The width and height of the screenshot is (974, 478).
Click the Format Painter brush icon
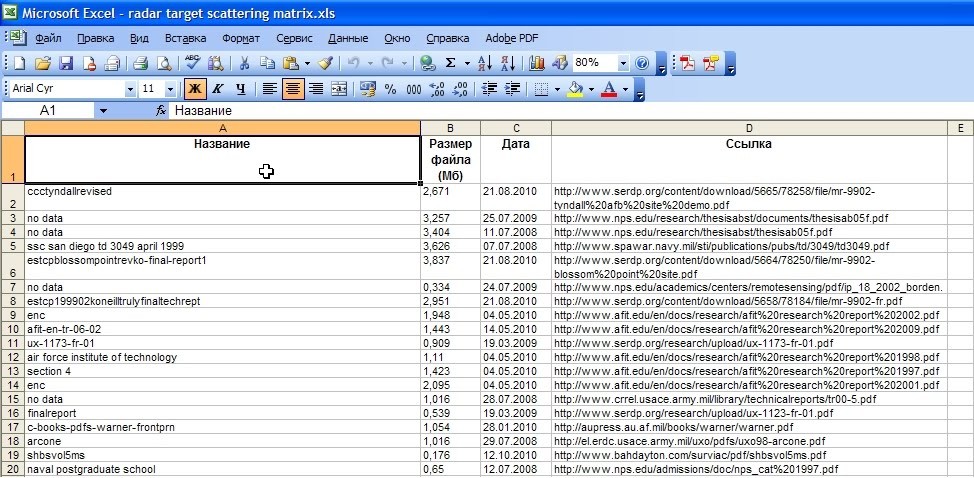tap(325, 63)
